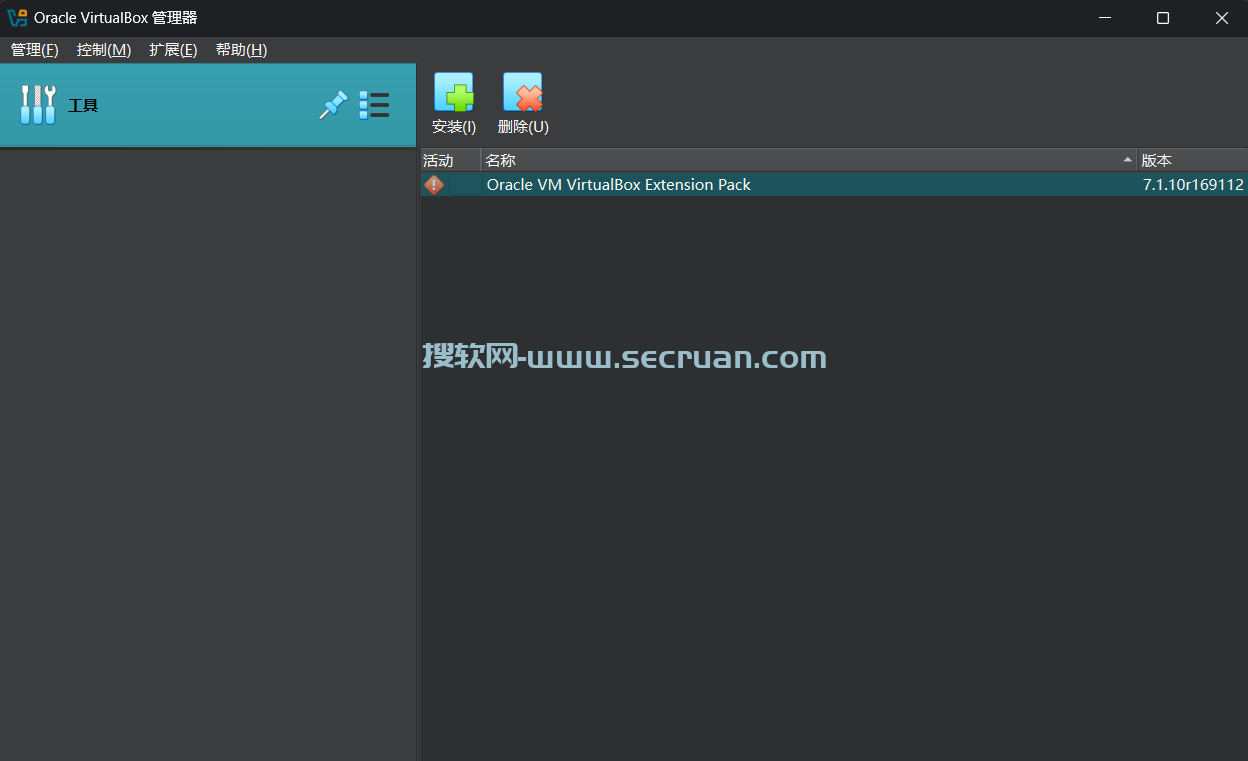Viewport: 1248px width, 761px height.
Task: Click the warning icon beside Extension Pack
Action: tap(434, 185)
